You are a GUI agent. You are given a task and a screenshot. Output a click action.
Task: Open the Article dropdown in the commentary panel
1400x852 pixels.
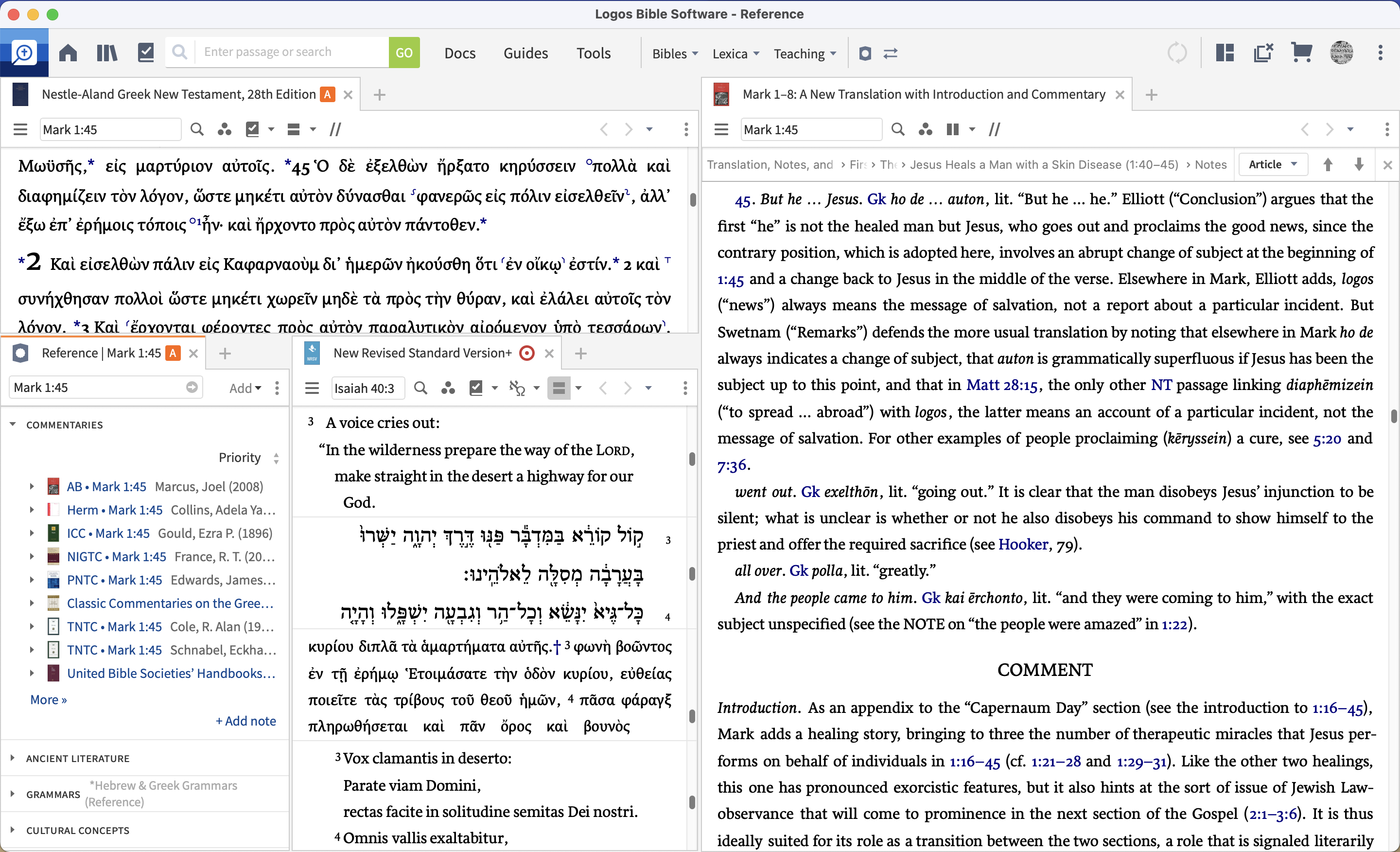pyautogui.click(x=1273, y=164)
